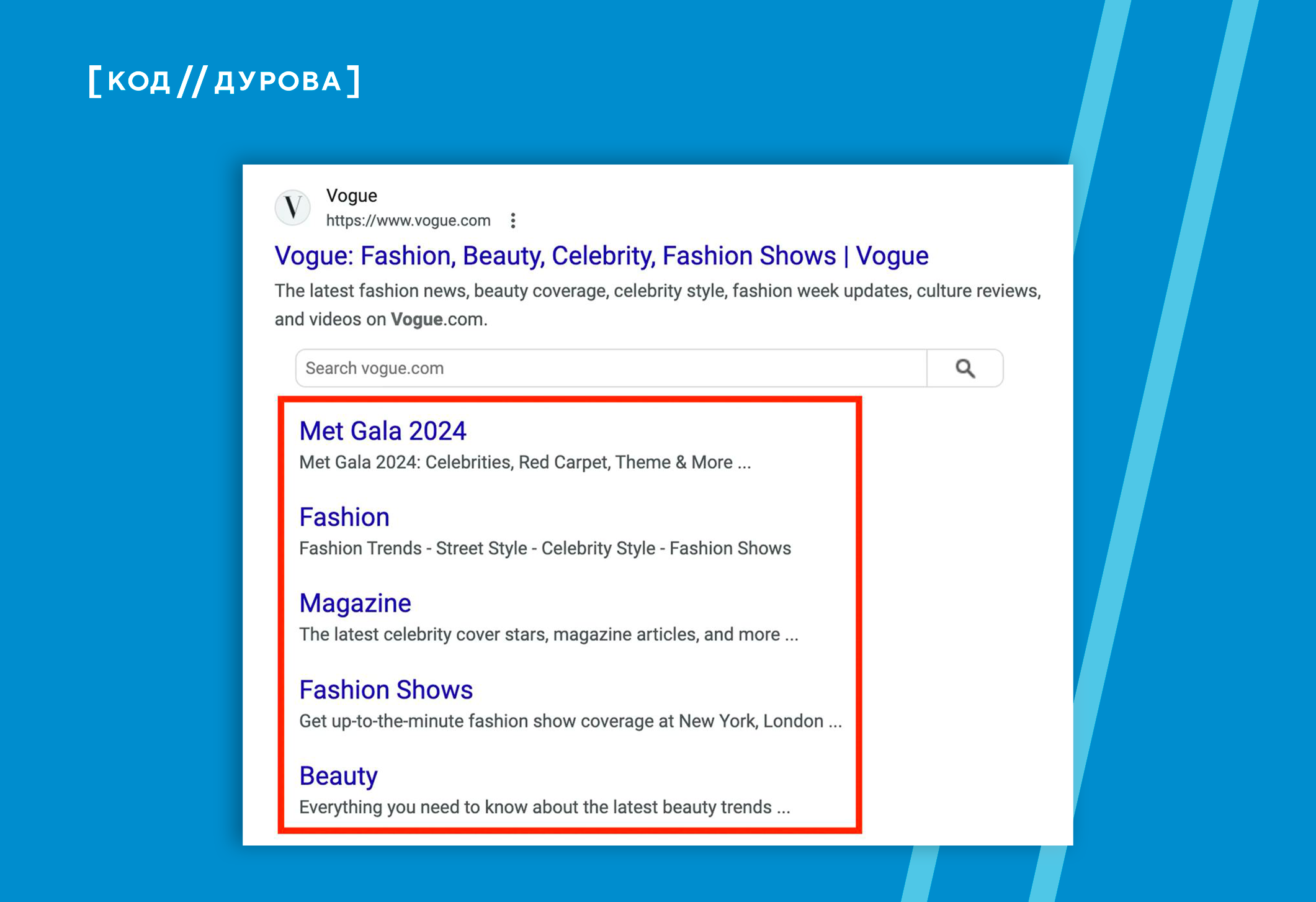Click inside the Search vogue.com field
1316x902 pixels.
pos(611,368)
